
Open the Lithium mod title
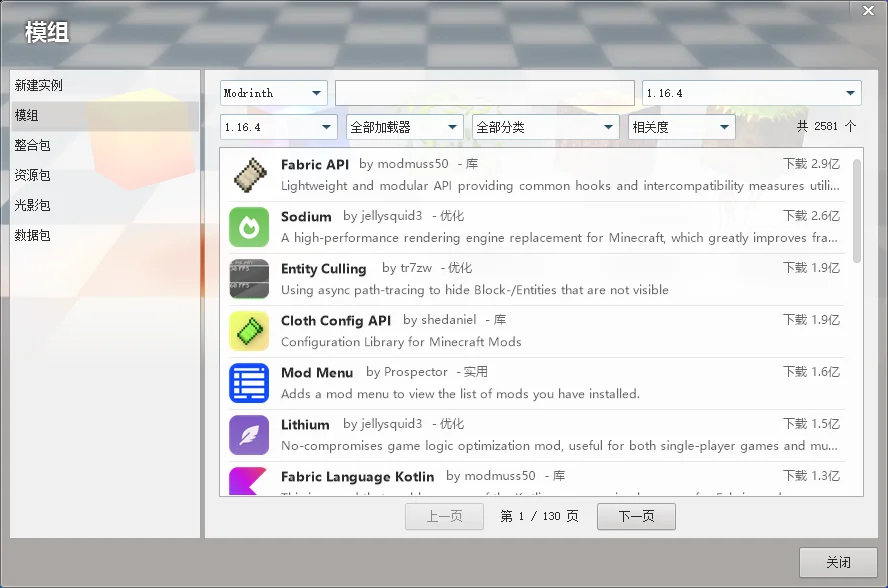click(305, 425)
